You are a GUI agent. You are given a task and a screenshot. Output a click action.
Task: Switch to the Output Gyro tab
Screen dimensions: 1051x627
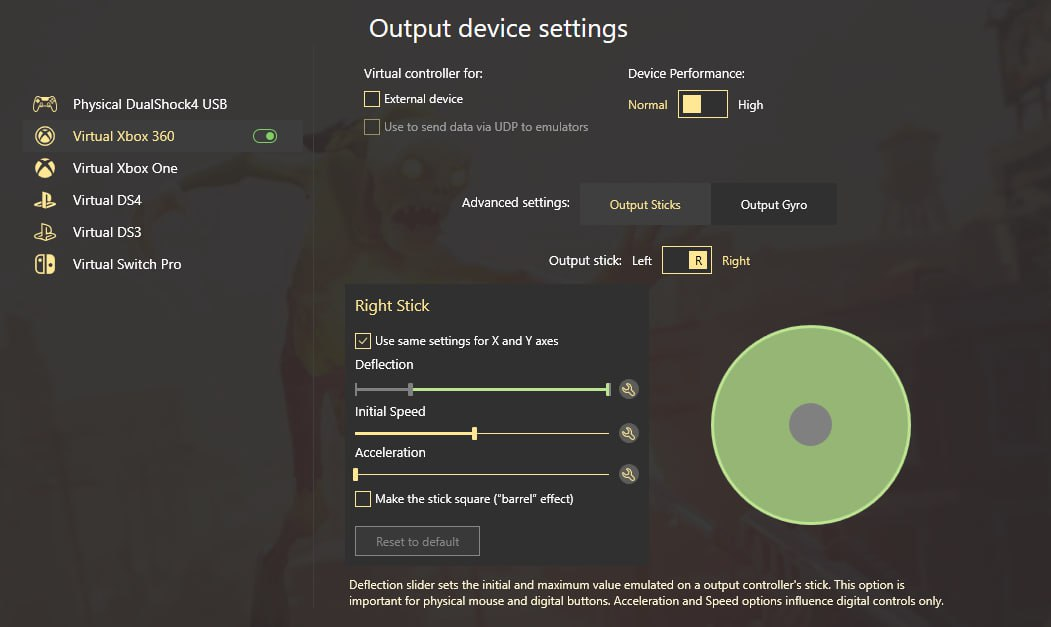pos(774,203)
